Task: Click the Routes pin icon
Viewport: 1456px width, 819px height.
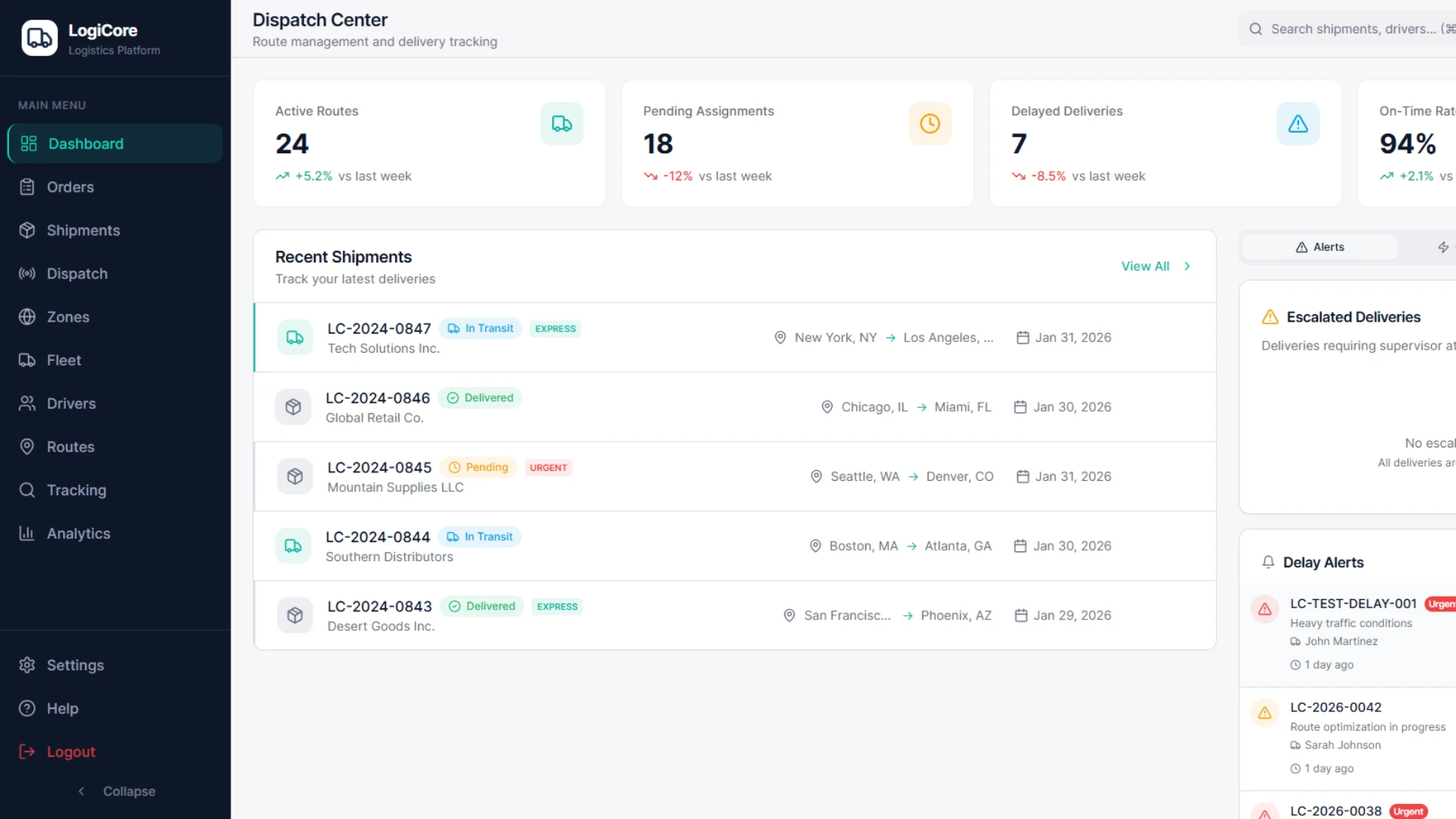Action: (x=27, y=447)
